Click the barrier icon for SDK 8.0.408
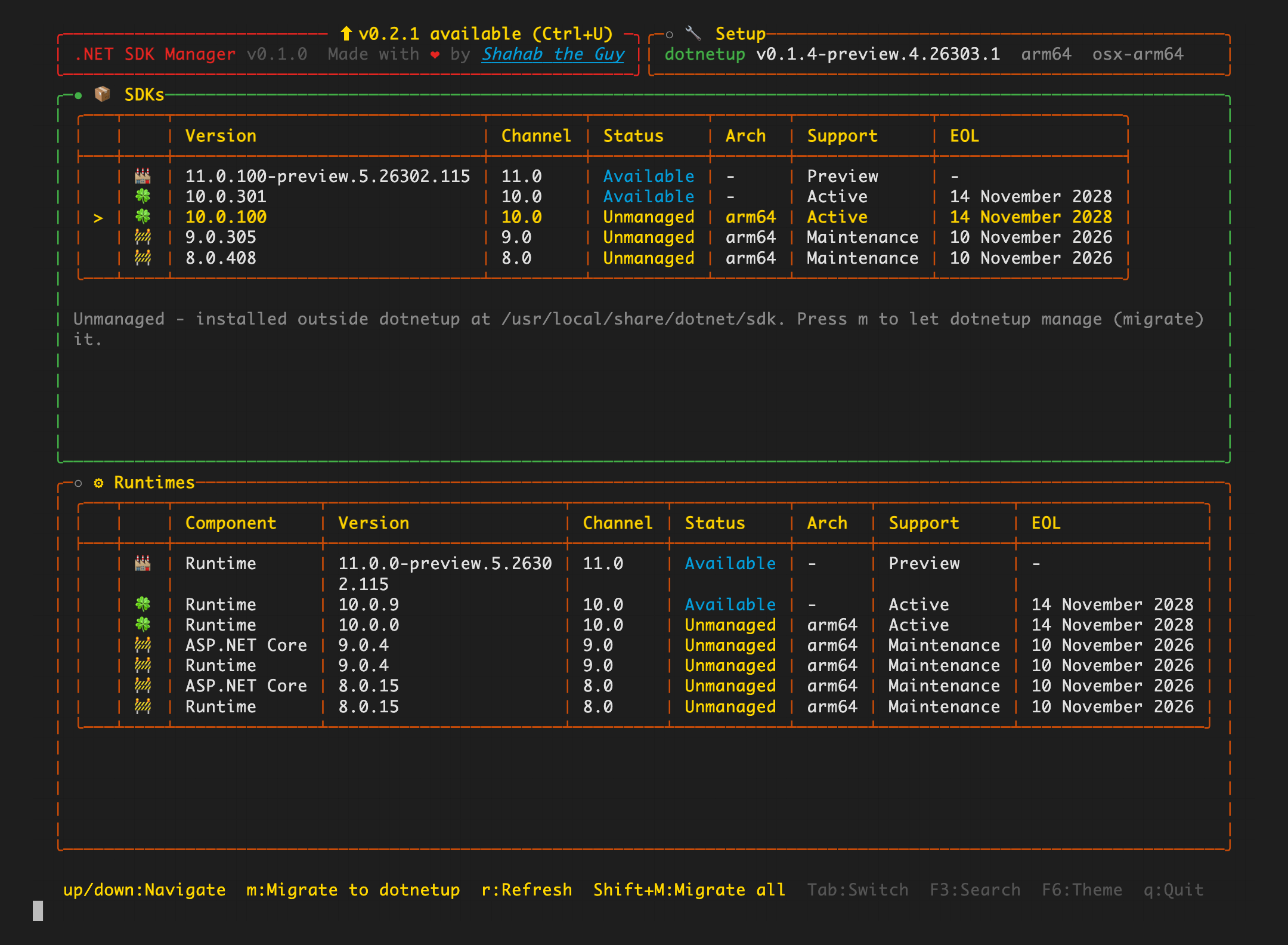Image resolution: width=1288 pixels, height=945 pixels. point(143,258)
